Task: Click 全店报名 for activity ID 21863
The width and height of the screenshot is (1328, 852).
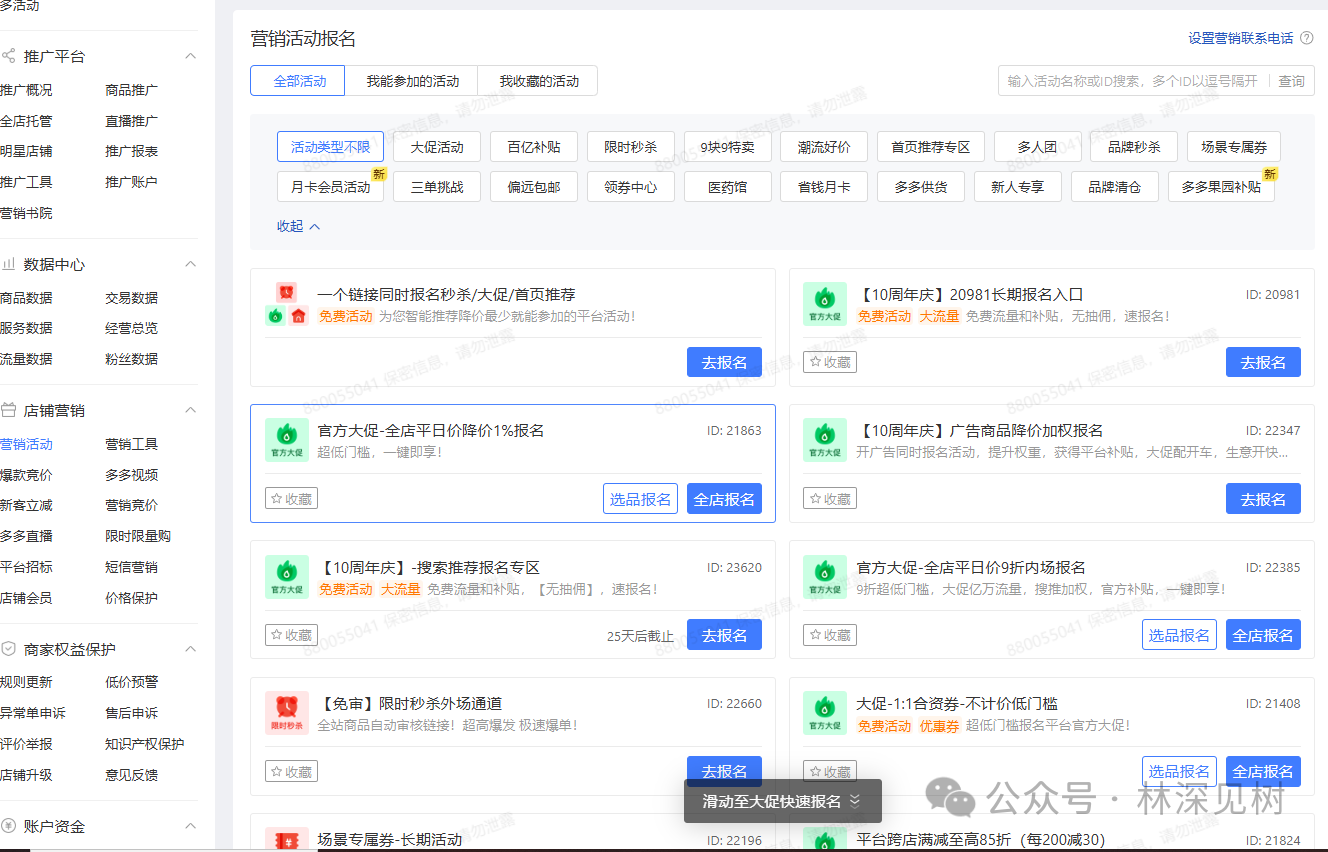Action: [724, 499]
